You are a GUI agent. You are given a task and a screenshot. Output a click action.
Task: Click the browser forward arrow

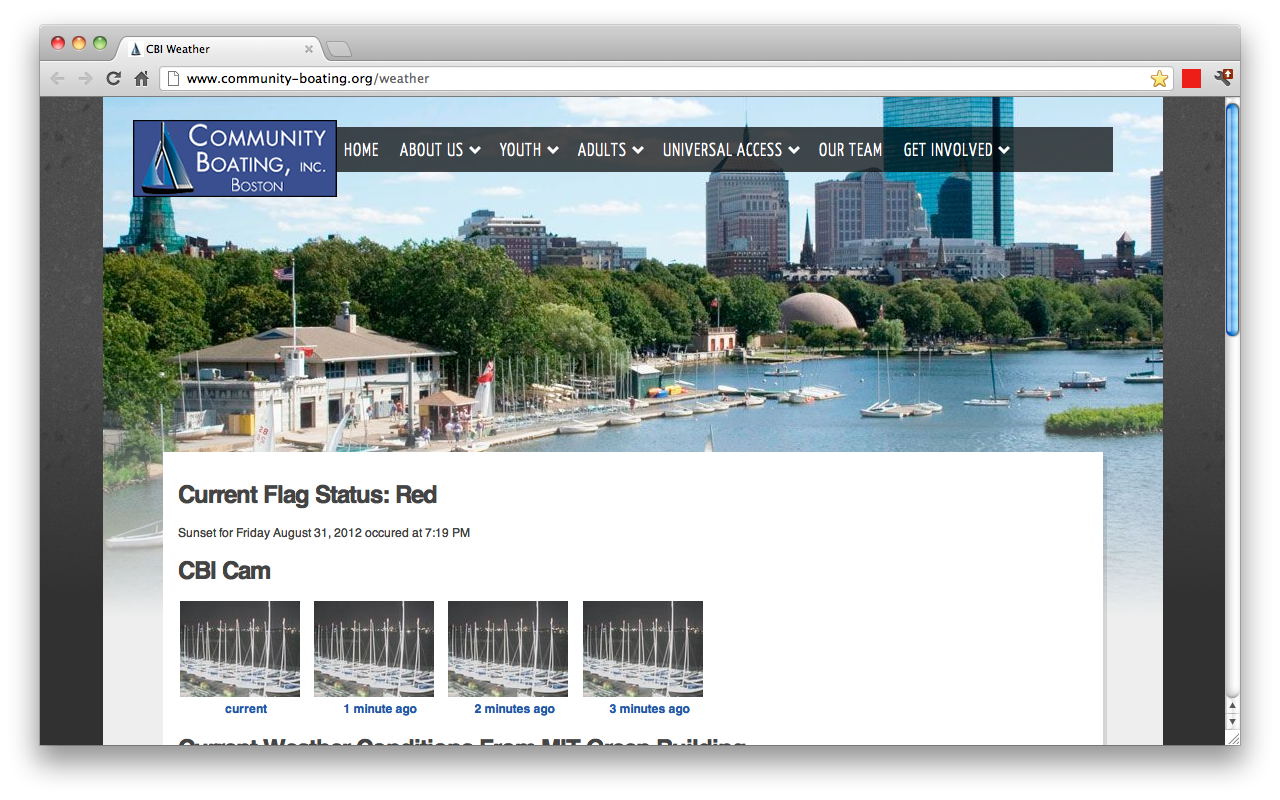tap(86, 79)
